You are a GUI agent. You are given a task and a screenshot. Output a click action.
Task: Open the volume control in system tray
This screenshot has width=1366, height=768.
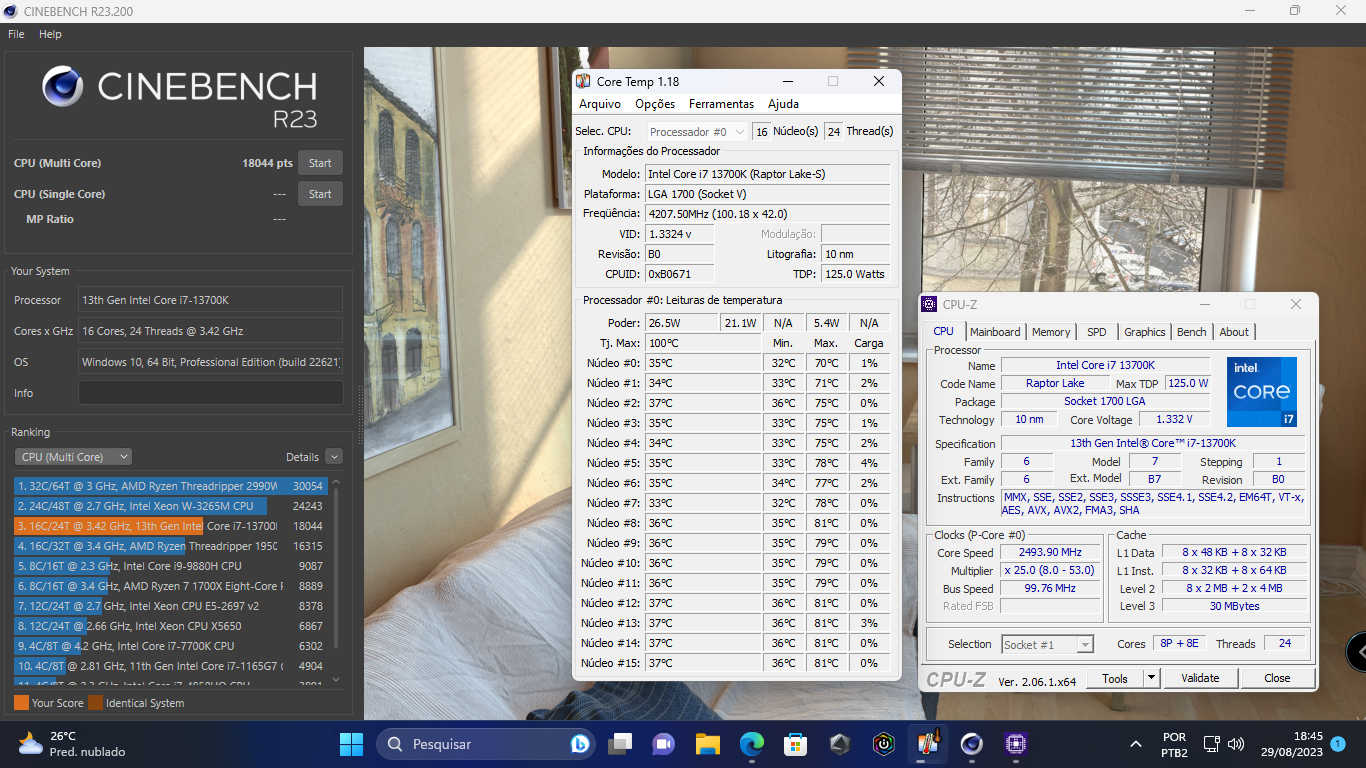click(1236, 744)
